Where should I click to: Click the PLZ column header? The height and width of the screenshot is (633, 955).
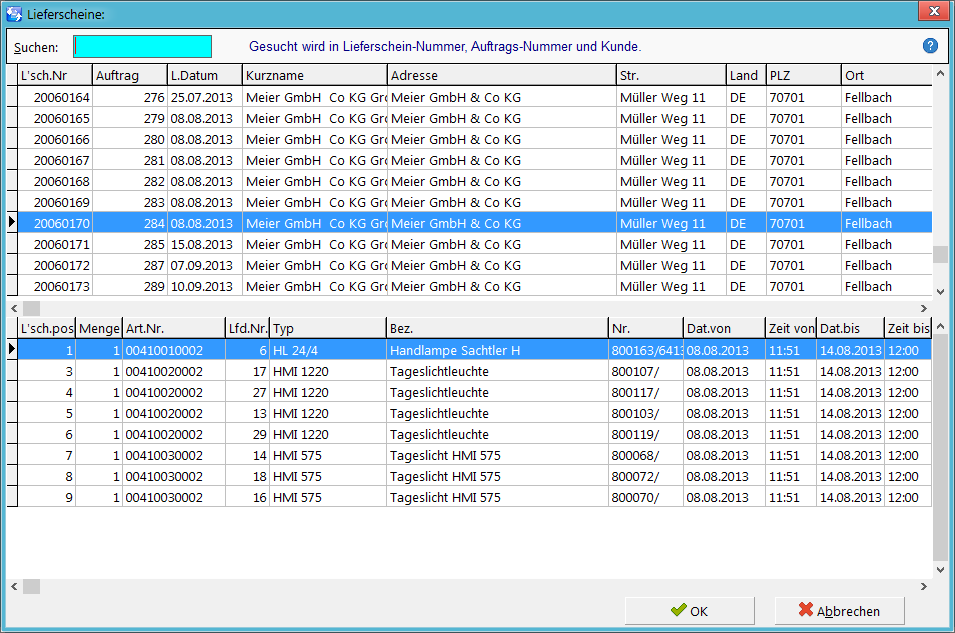803,76
